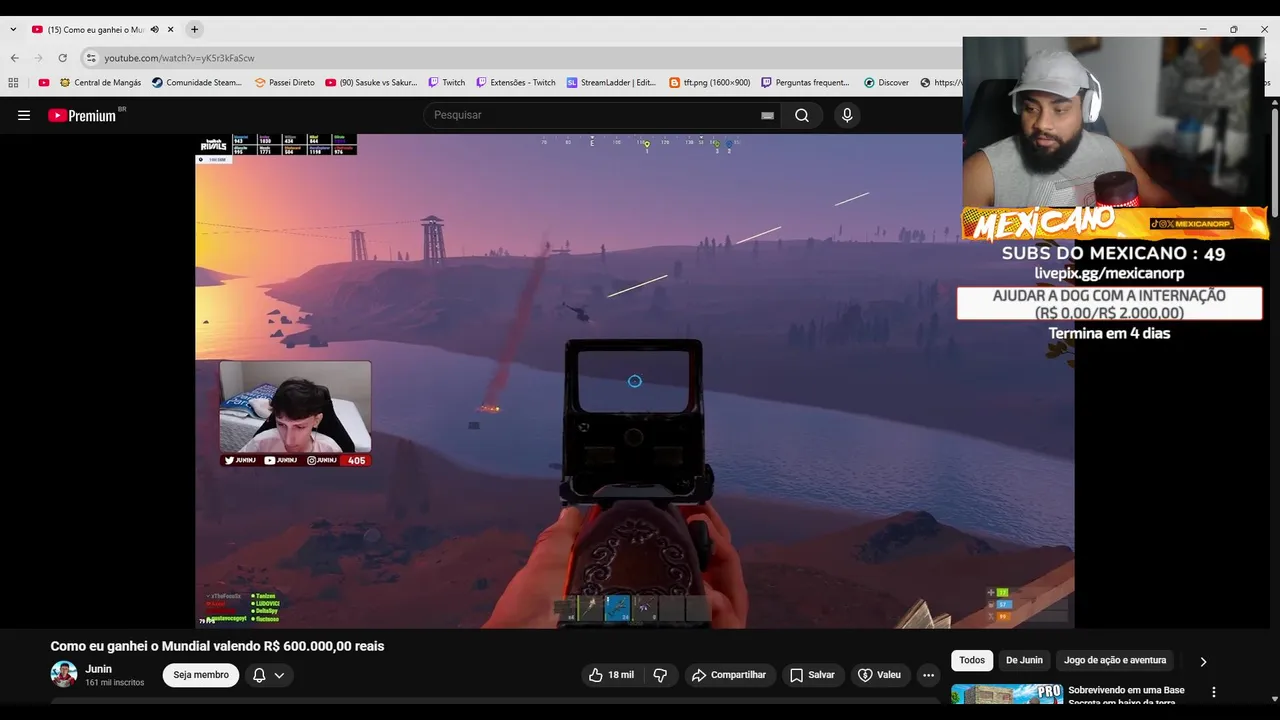
Task: Click the search magnifier button
Action: pos(802,115)
